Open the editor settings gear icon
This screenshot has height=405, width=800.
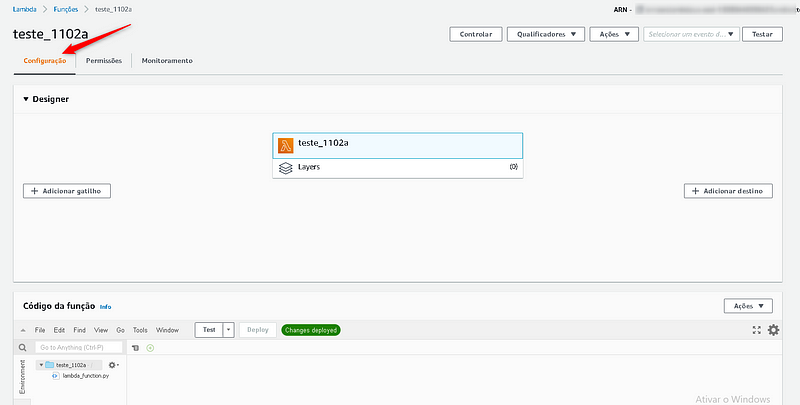[773, 330]
